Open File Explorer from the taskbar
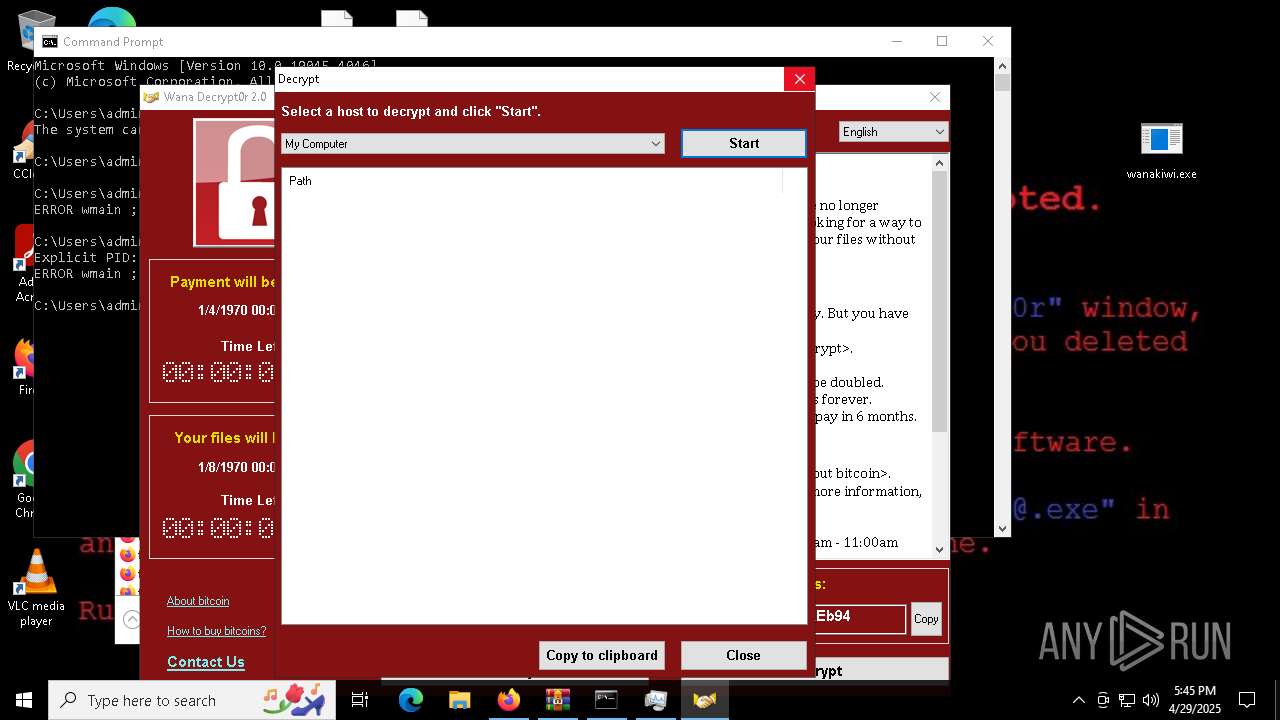The image size is (1280, 720). (x=459, y=700)
